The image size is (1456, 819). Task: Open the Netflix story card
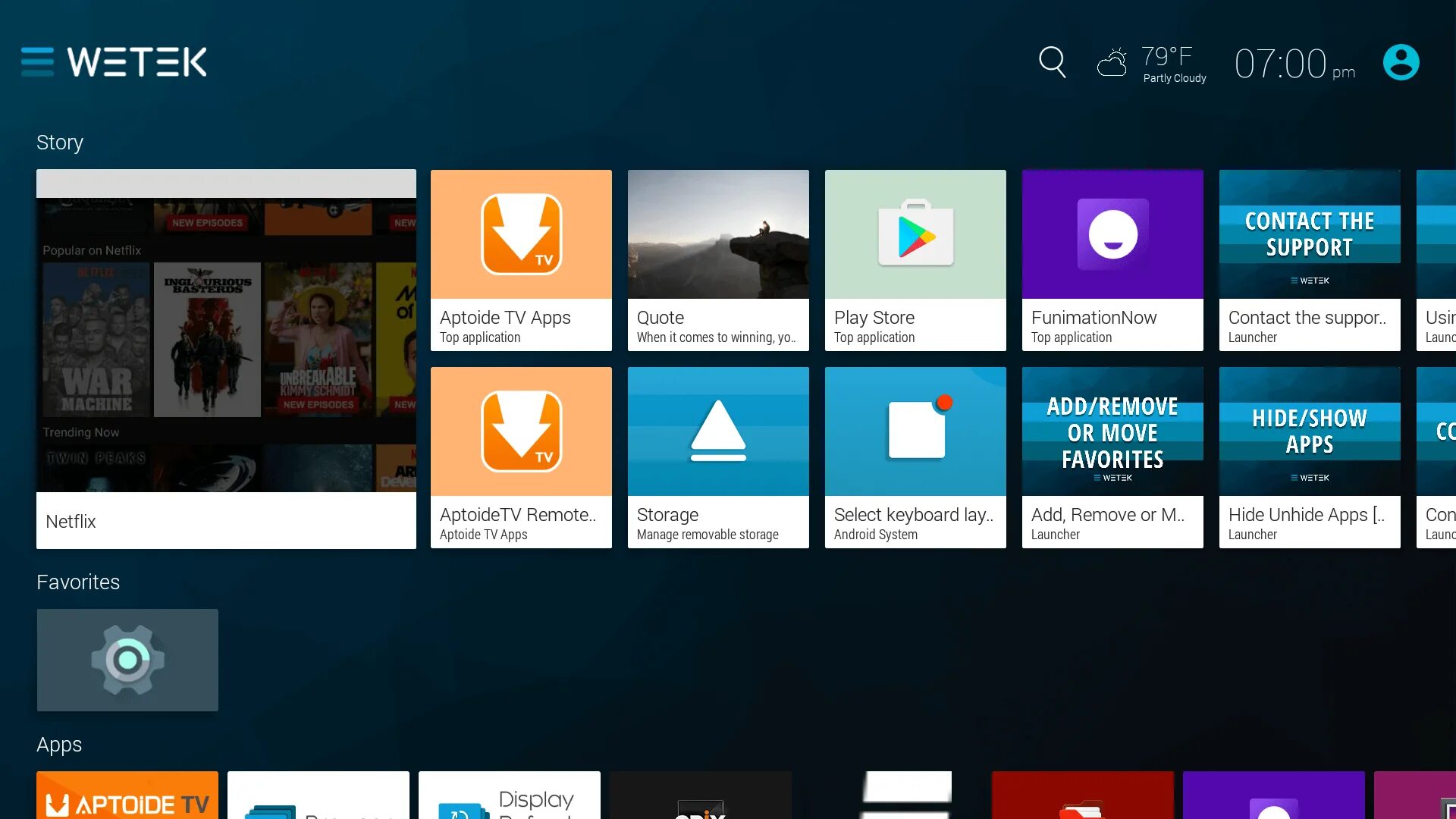point(226,359)
